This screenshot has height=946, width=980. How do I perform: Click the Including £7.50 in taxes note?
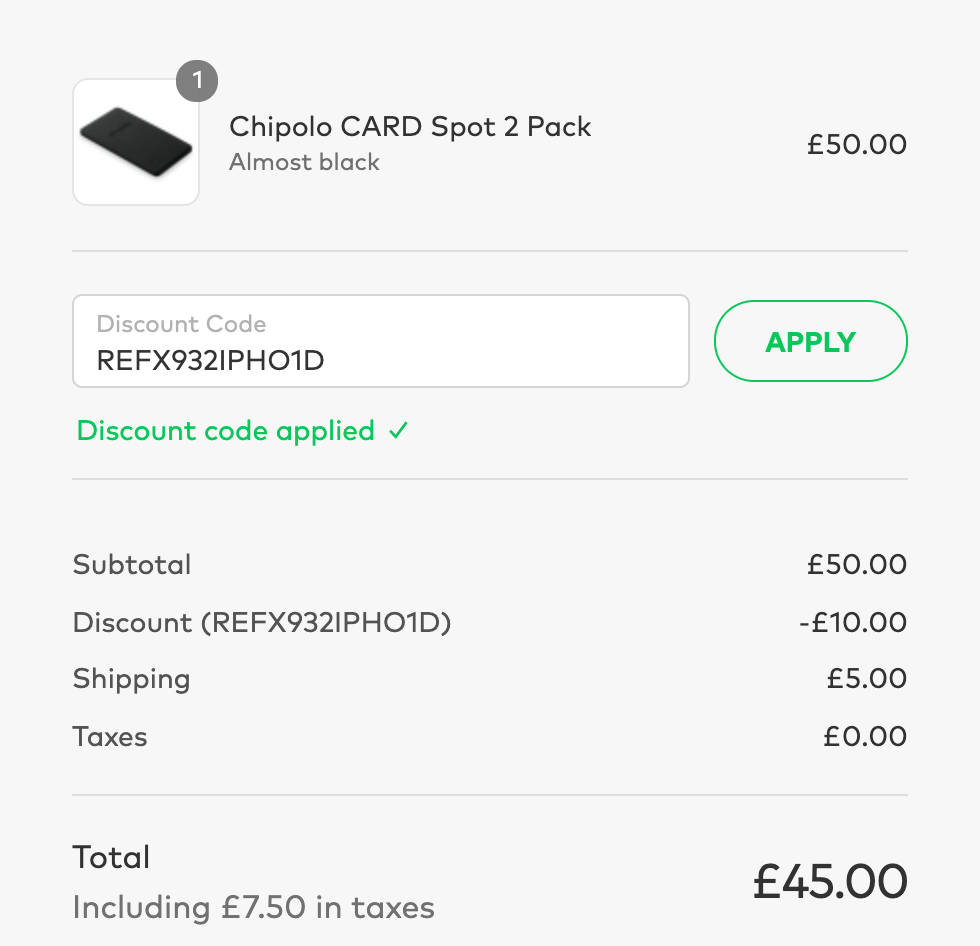coord(253,908)
